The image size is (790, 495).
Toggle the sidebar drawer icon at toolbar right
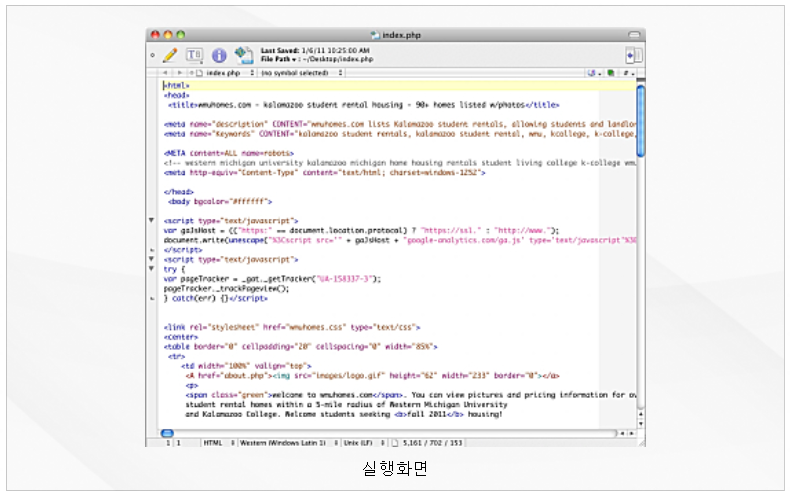634,55
